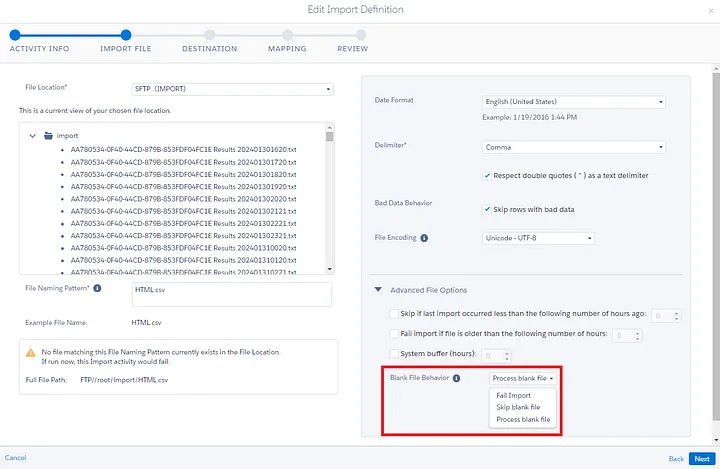Click the skip-import hours number field
The image size is (720, 469).
tap(666, 316)
